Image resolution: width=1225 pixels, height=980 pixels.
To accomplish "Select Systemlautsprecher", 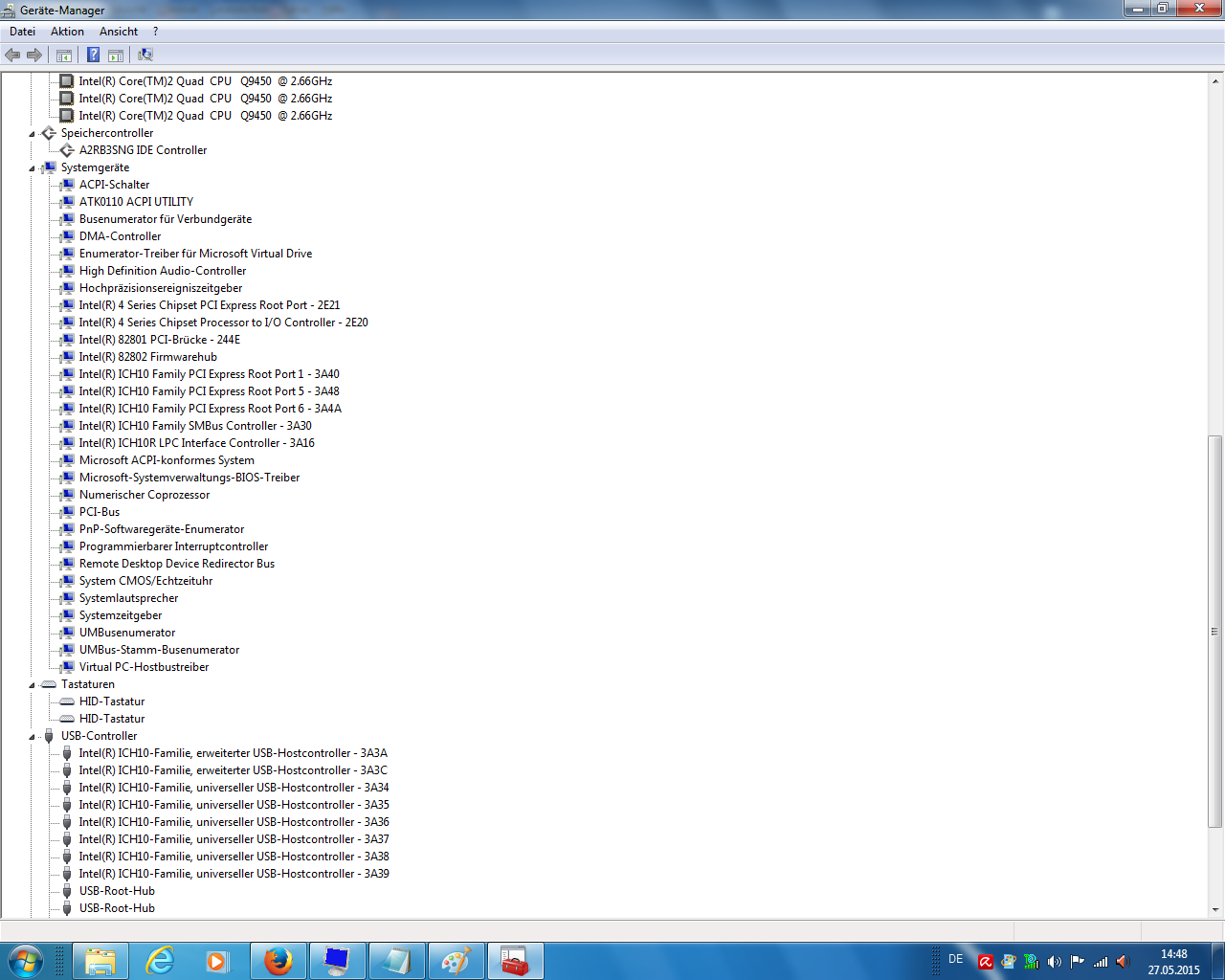I will pos(128,598).
